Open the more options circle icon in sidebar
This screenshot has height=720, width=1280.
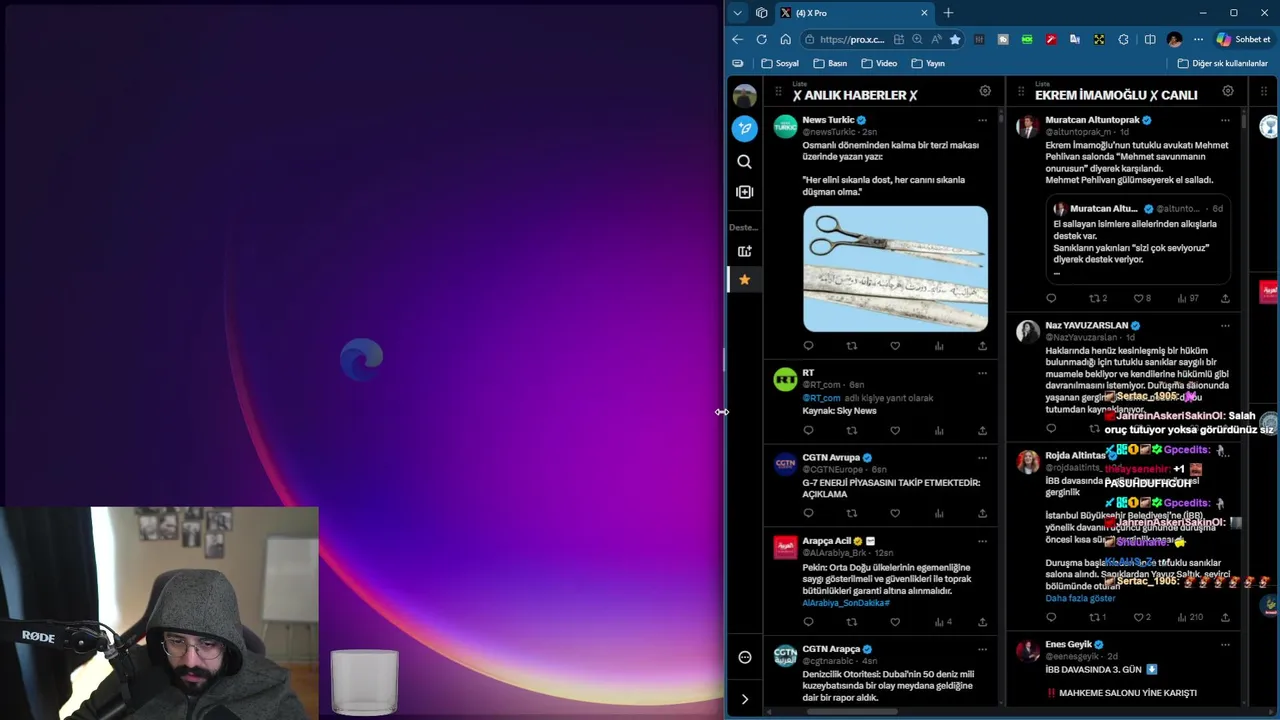click(x=744, y=657)
